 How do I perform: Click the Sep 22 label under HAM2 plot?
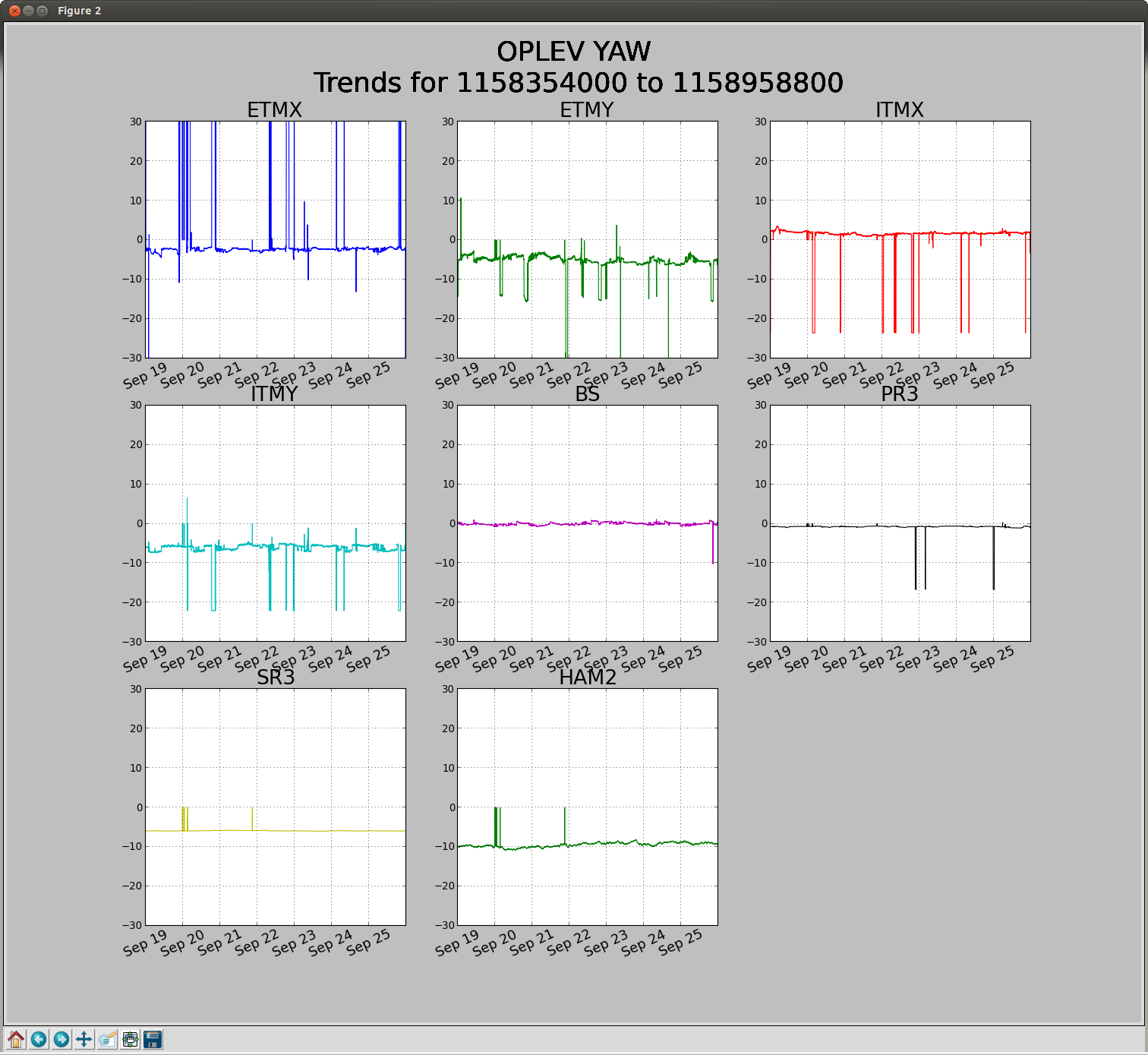click(x=569, y=943)
